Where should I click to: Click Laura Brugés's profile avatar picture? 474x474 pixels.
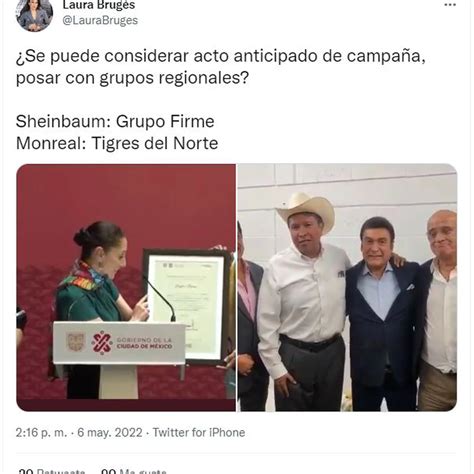(x=34, y=15)
